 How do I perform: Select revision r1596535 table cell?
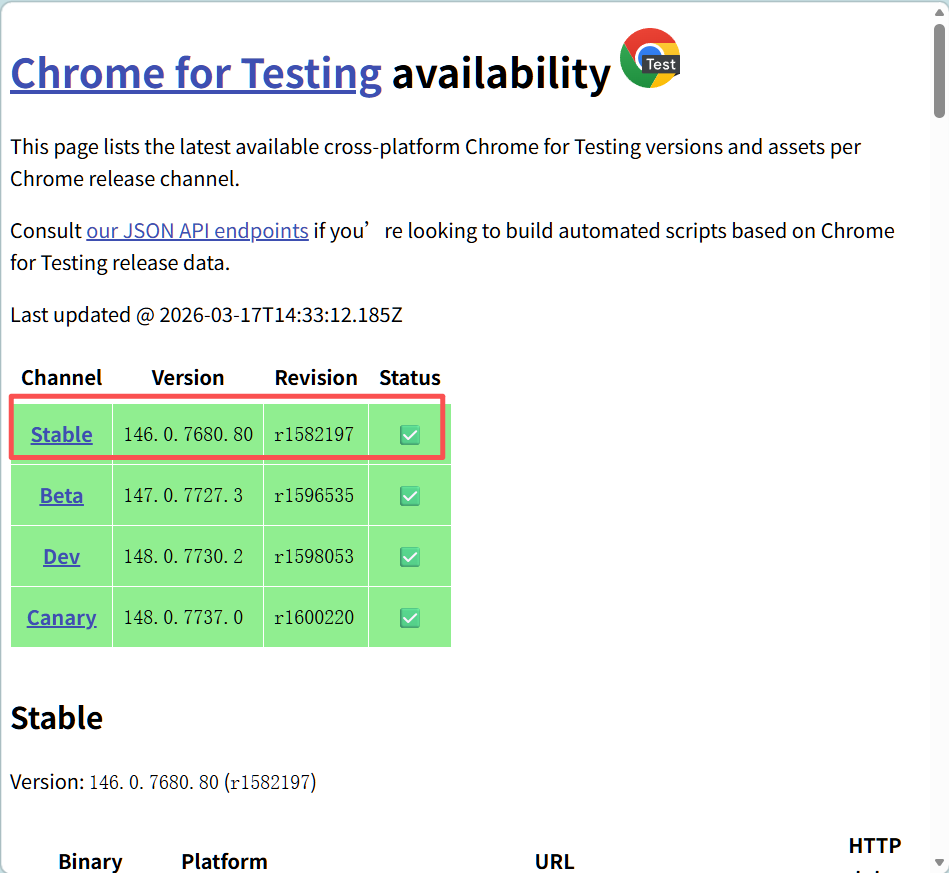pyautogui.click(x=316, y=496)
